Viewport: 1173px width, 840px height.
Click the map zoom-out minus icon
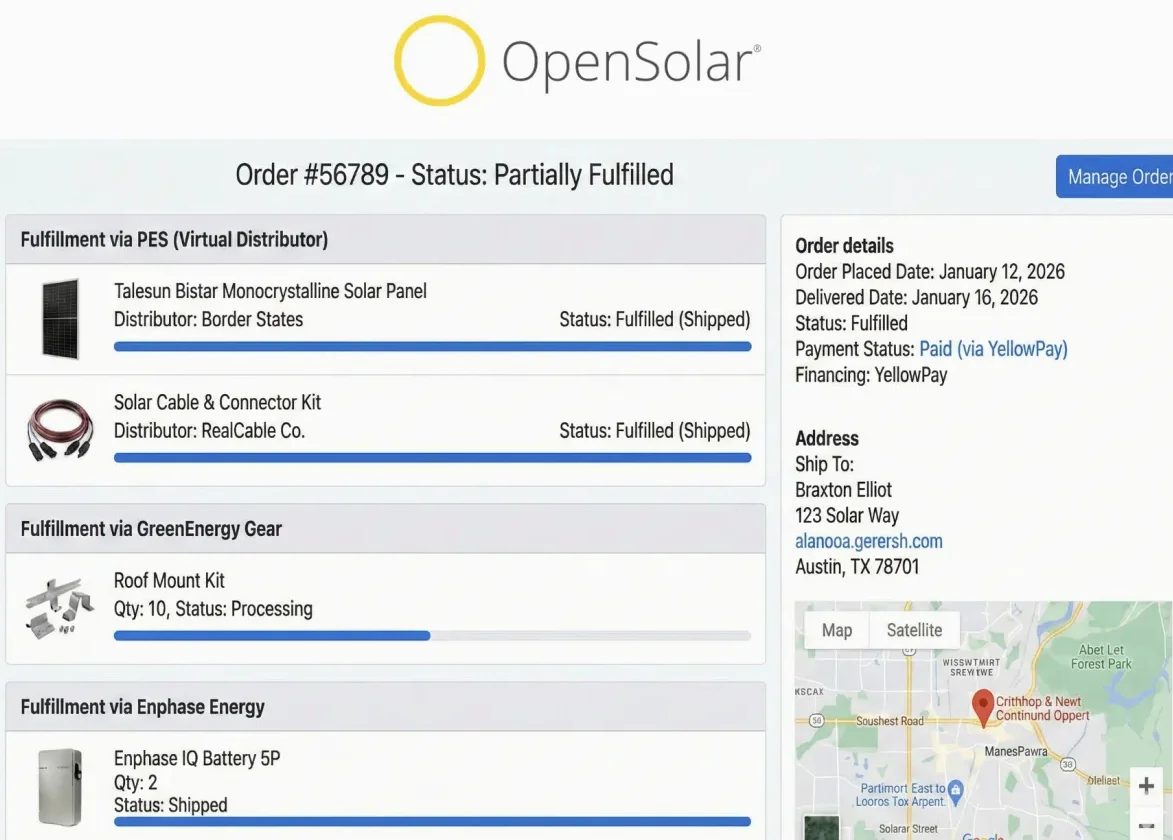pyautogui.click(x=1146, y=827)
